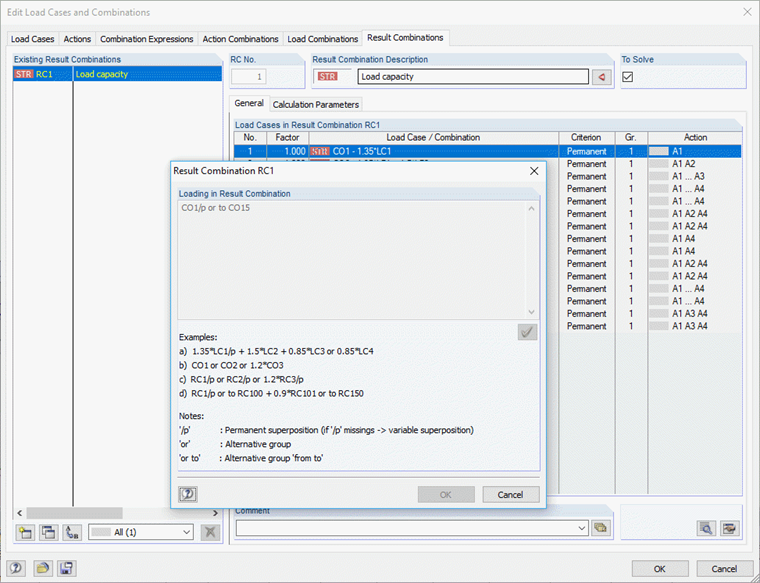This screenshot has width=760, height=583.
Task: Click the Factor column header
Action: [x=287, y=138]
